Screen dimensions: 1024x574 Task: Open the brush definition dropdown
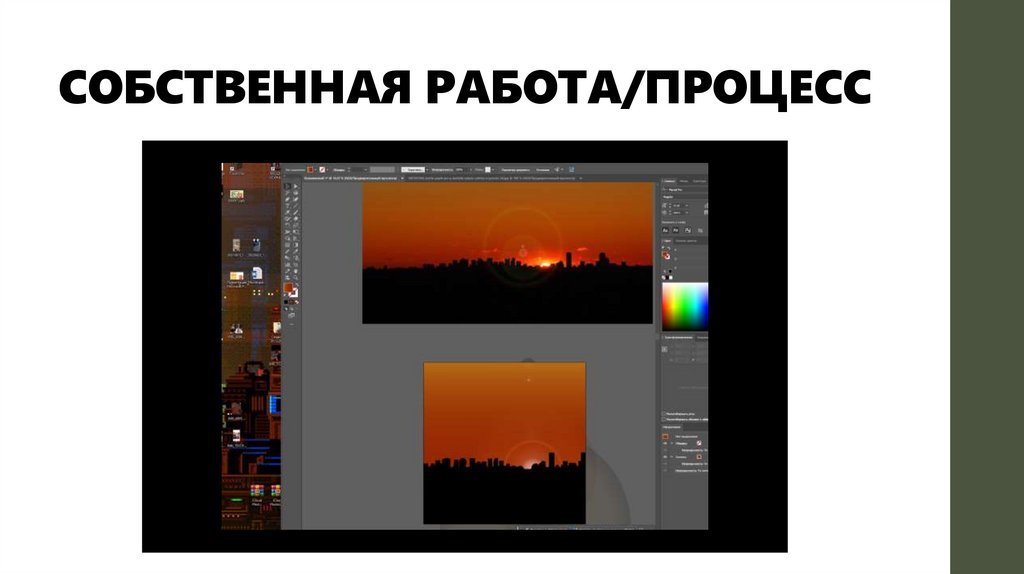point(427,170)
